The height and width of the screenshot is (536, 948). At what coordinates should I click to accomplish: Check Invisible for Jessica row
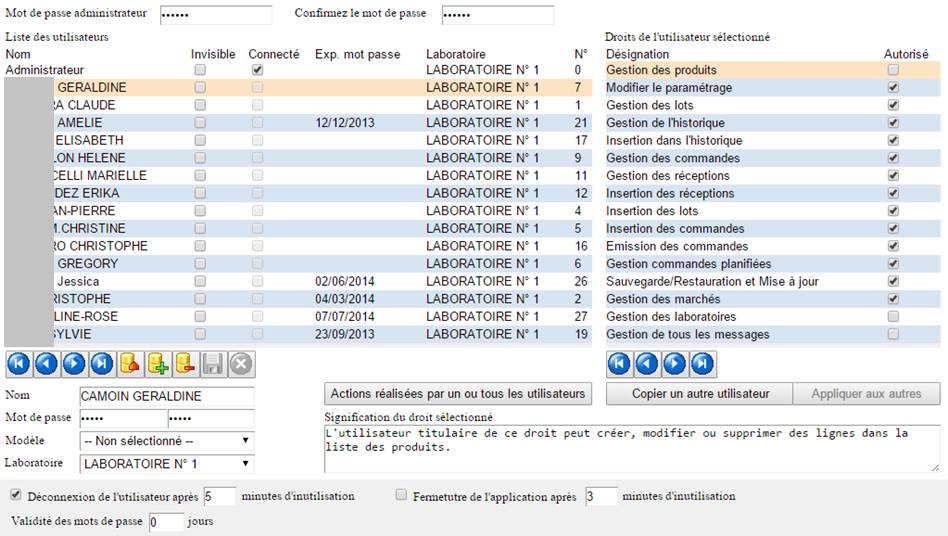[200, 281]
